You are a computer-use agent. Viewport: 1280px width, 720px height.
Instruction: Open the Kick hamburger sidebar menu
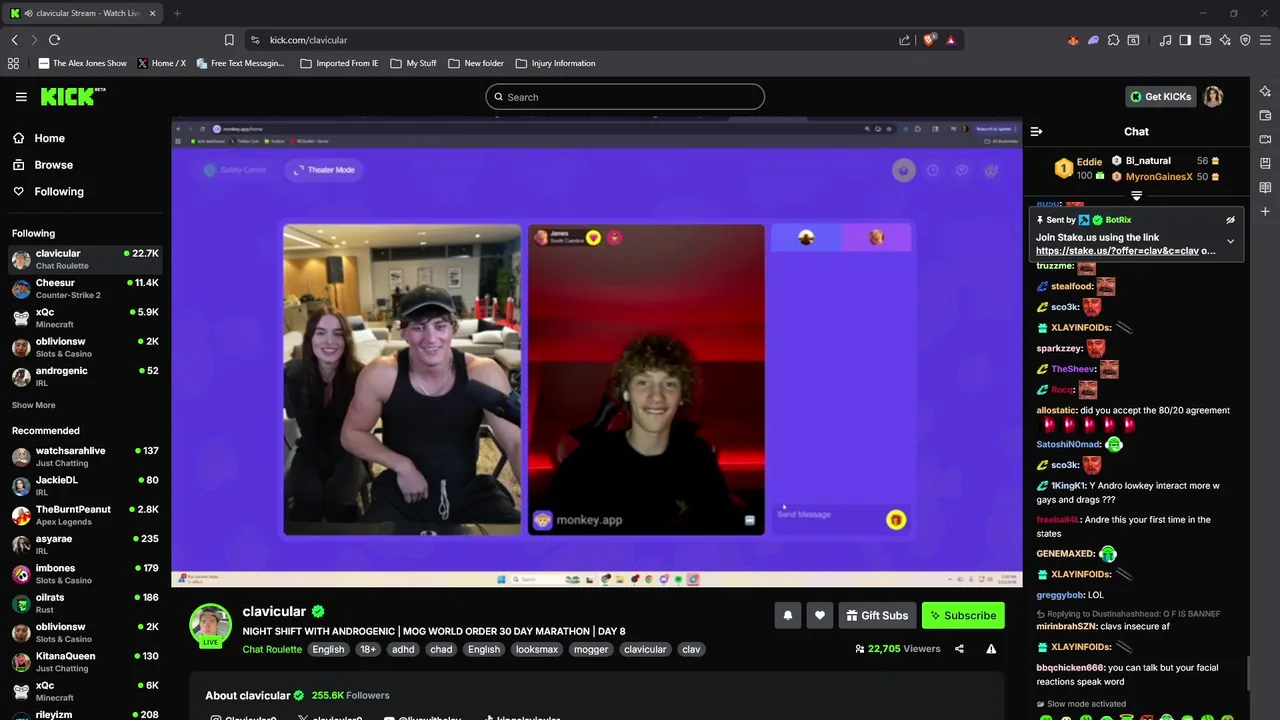pos(21,97)
